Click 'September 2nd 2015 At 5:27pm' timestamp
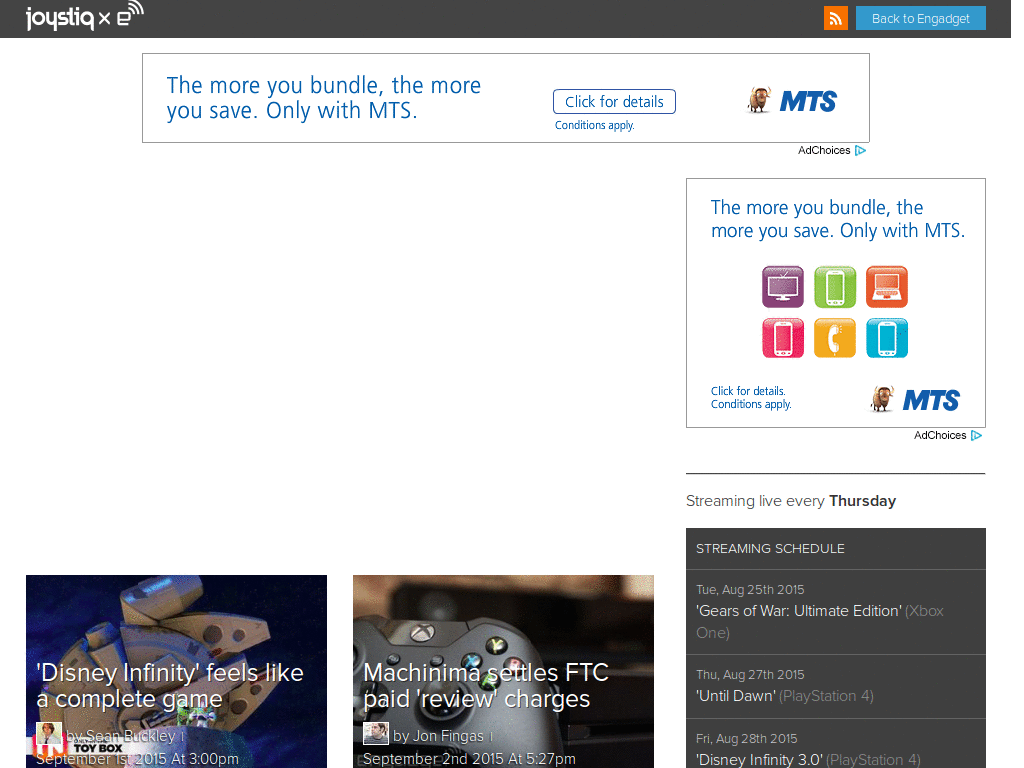 (x=470, y=759)
